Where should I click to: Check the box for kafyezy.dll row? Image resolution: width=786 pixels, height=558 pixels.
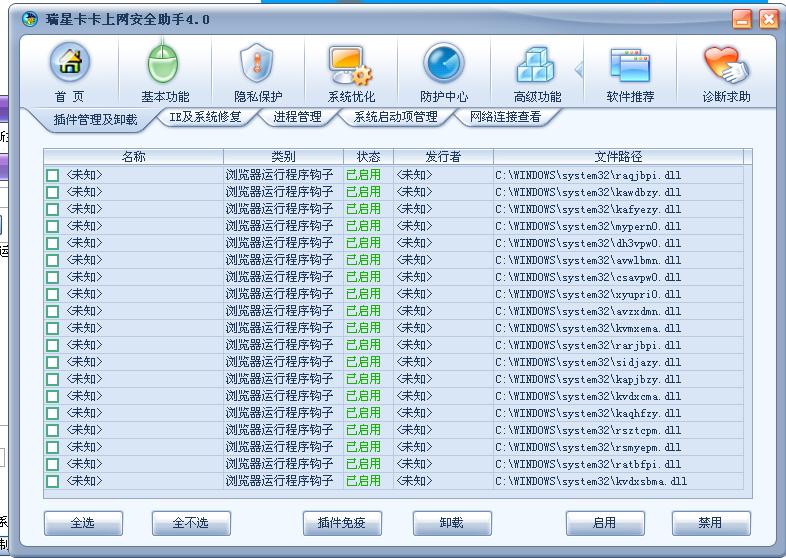pyautogui.click(x=52, y=209)
